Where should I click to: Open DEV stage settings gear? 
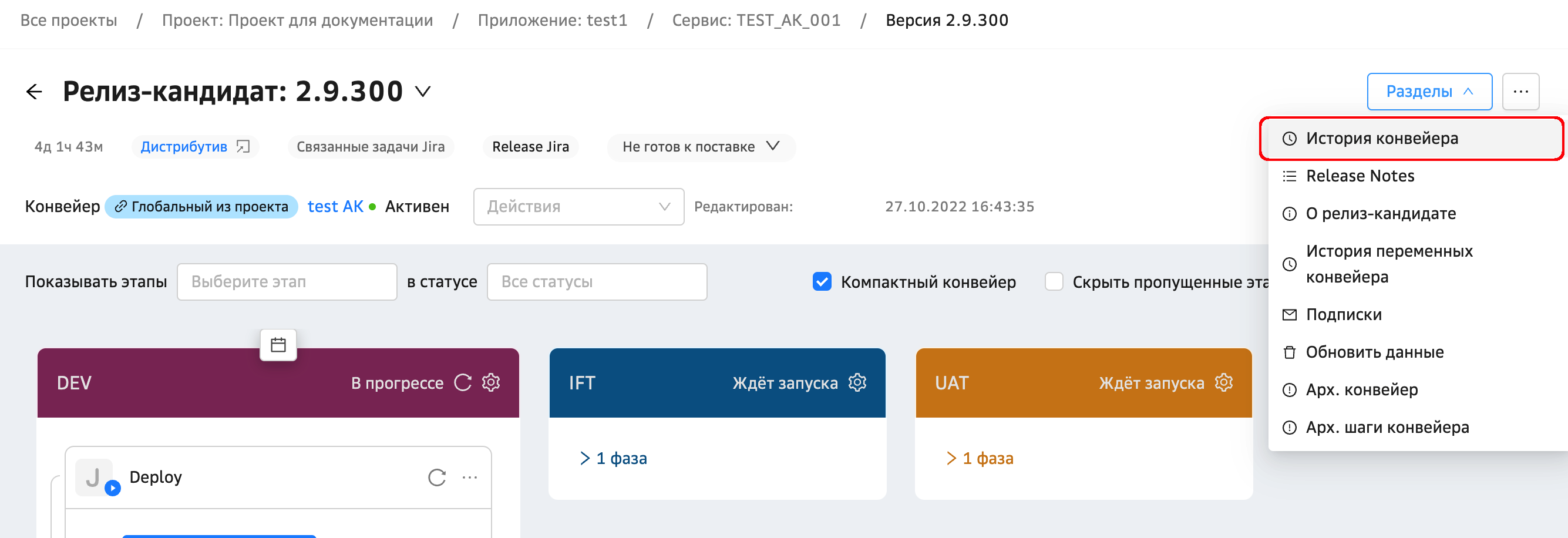[x=490, y=382]
